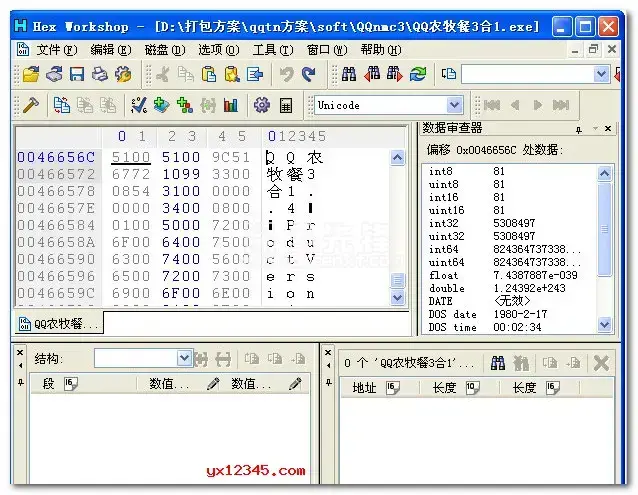Screen dimensions: 638x495
Task: Click the int32 value 5308497
Action: [514, 223]
